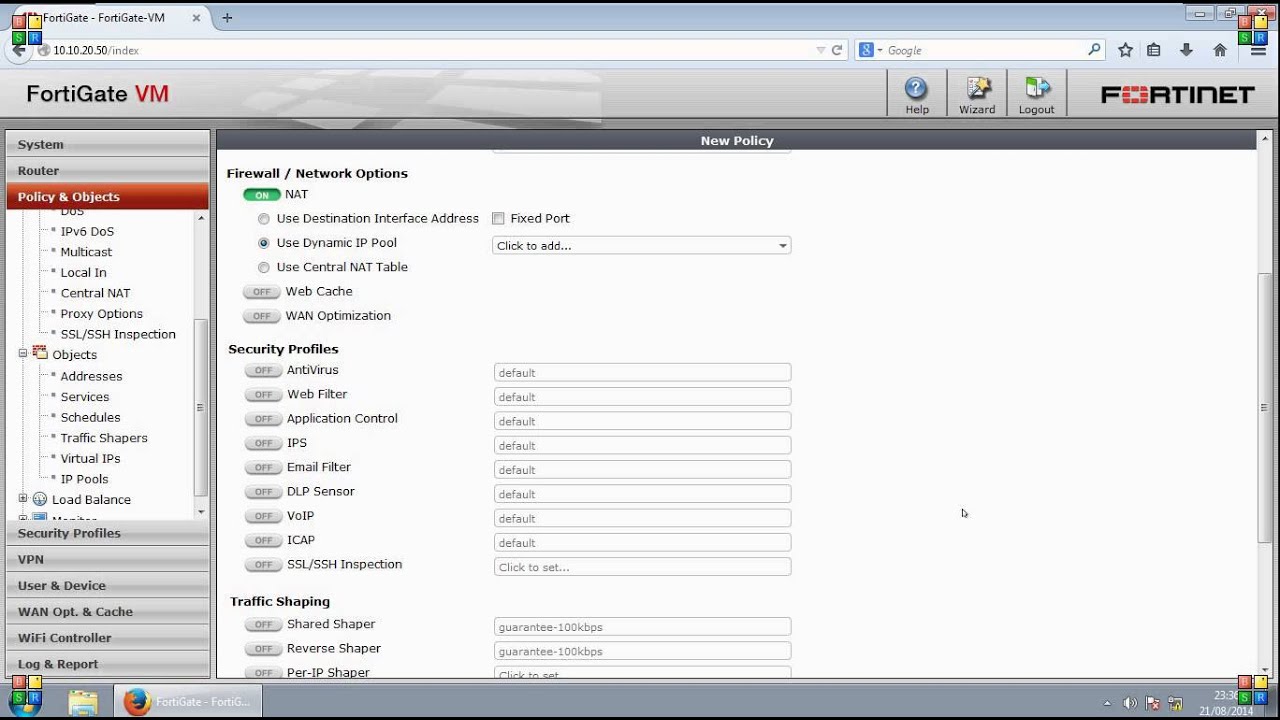Select Use Dynamic IP Pool radio

pyautogui.click(x=264, y=243)
